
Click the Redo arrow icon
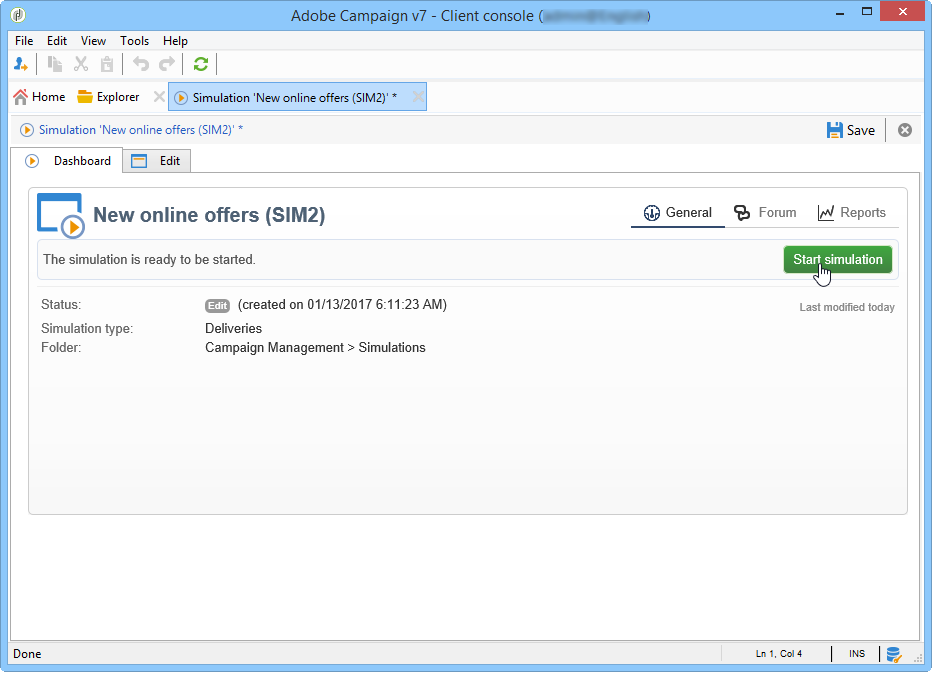[x=167, y=64]
